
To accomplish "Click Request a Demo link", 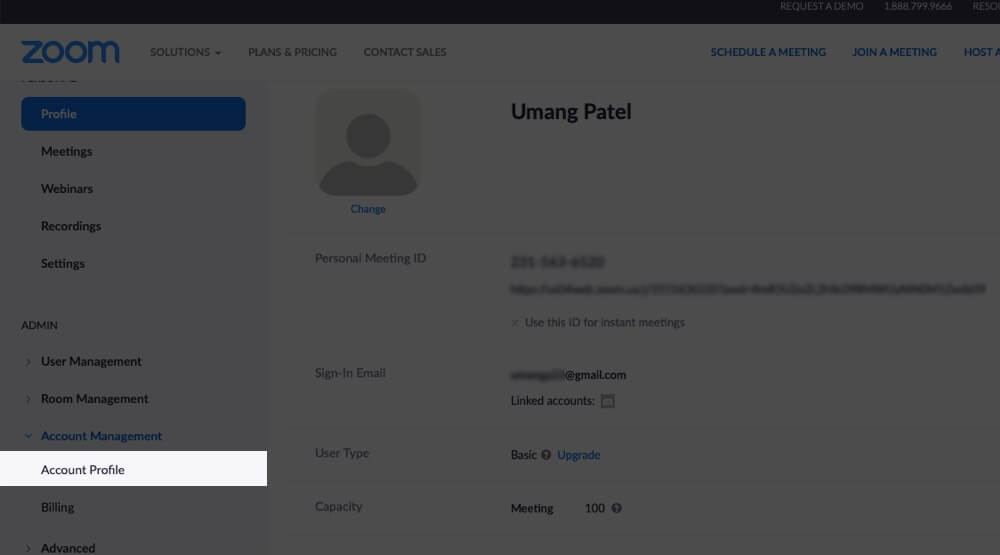I will [821, 6].
